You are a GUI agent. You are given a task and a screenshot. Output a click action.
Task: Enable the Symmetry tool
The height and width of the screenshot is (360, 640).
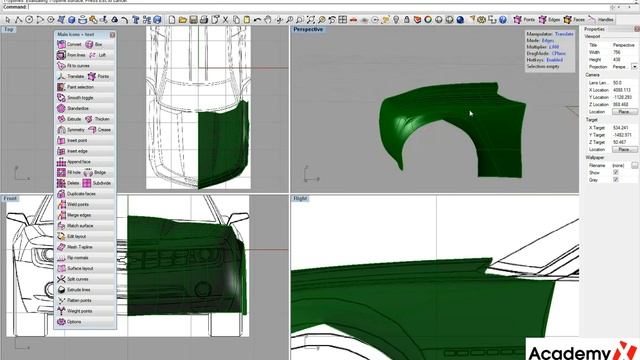point(71,129)
